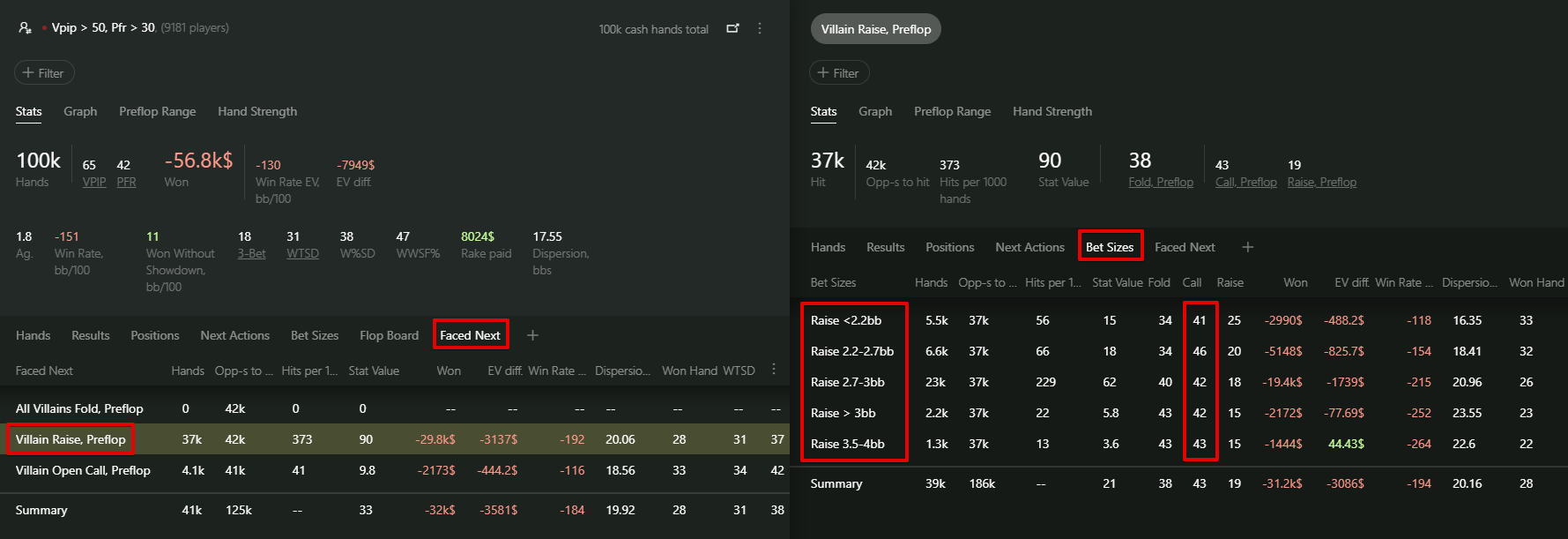Select the Bet Sizes tab in right panel
1568x539 pixels.
point(1110,247)
